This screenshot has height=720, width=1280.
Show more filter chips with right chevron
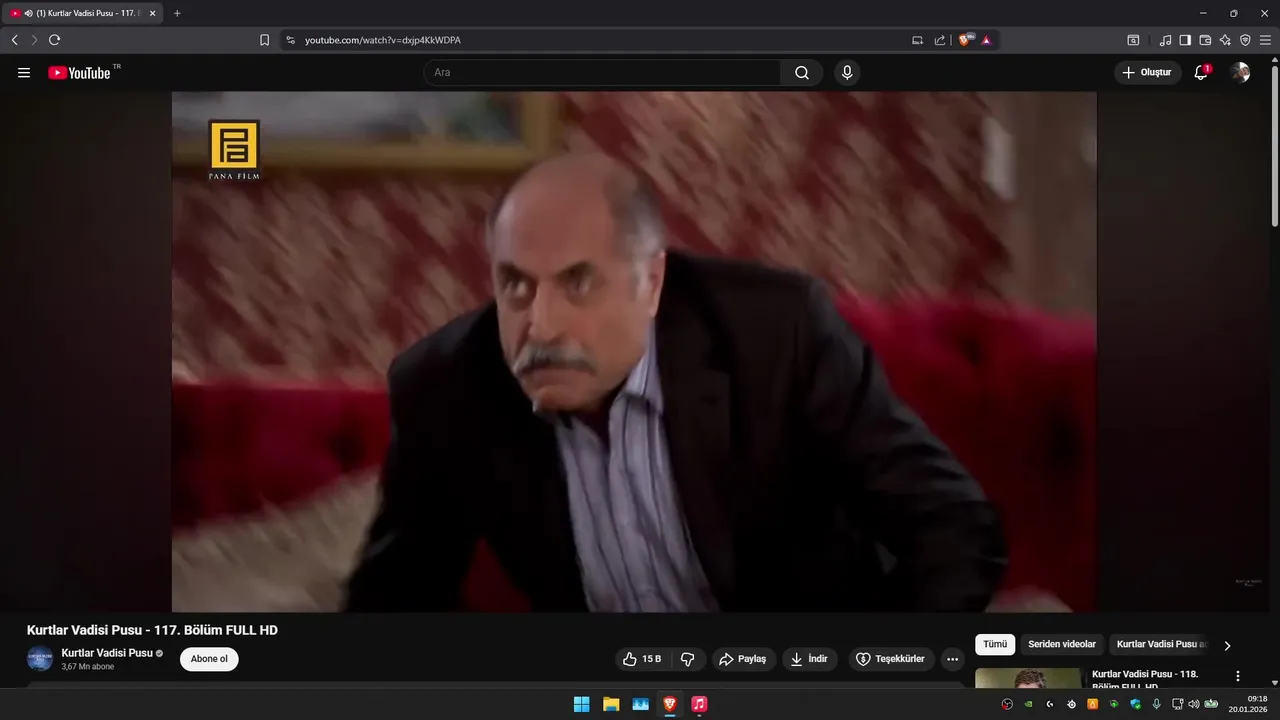[1227, 646]
